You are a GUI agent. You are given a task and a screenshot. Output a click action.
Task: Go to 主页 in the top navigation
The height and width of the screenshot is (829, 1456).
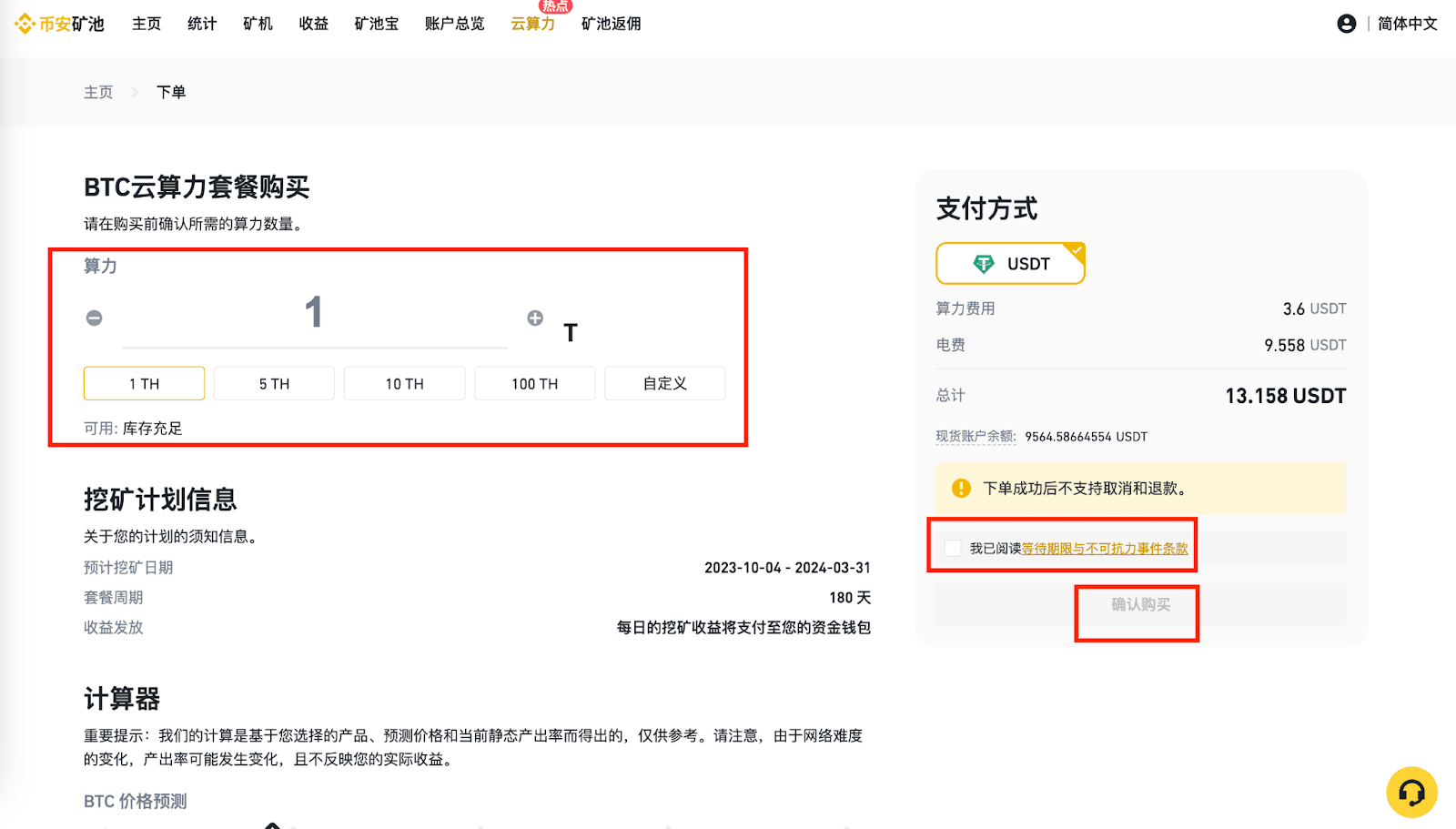coord(147,24)
